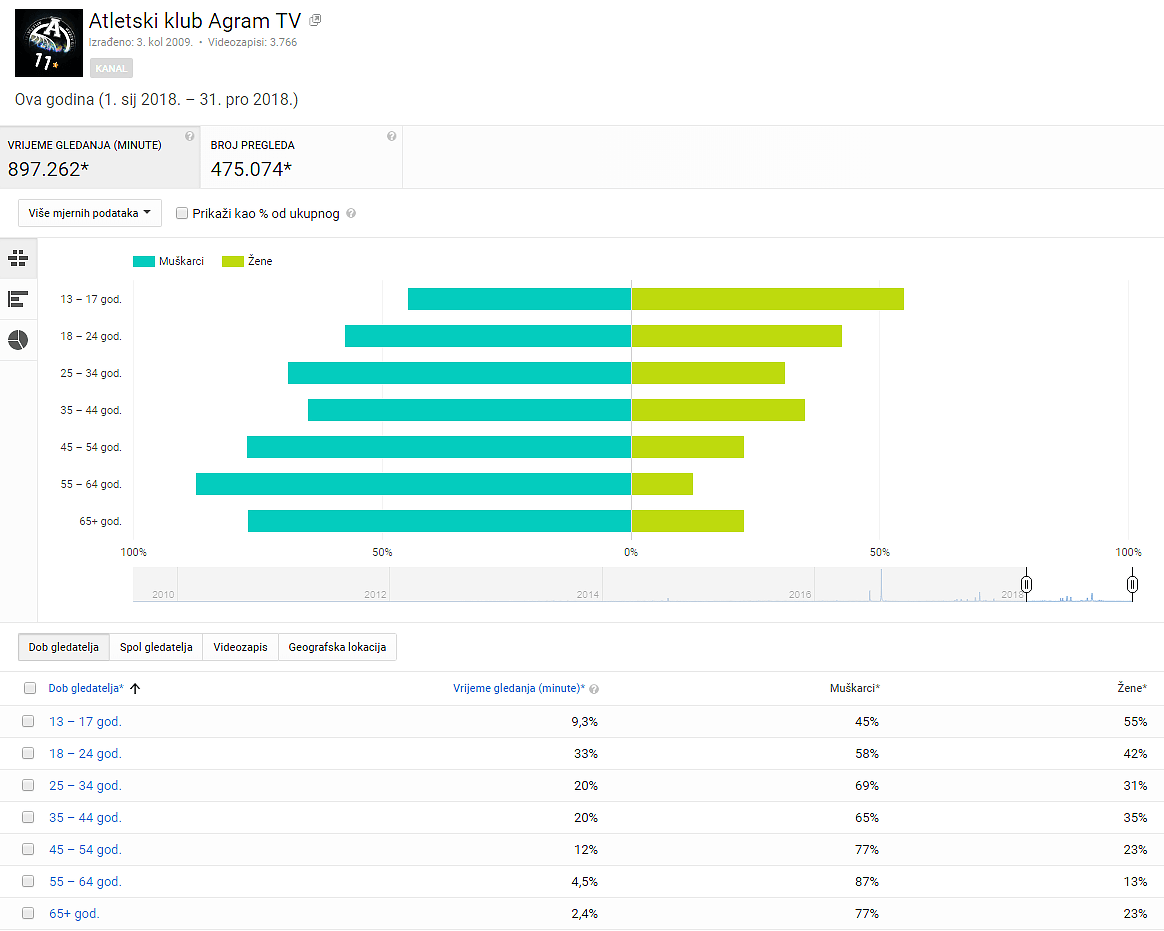Open the '25 – 34 god.' age group link
1164x931 pixels.
[x=85, y=786]
